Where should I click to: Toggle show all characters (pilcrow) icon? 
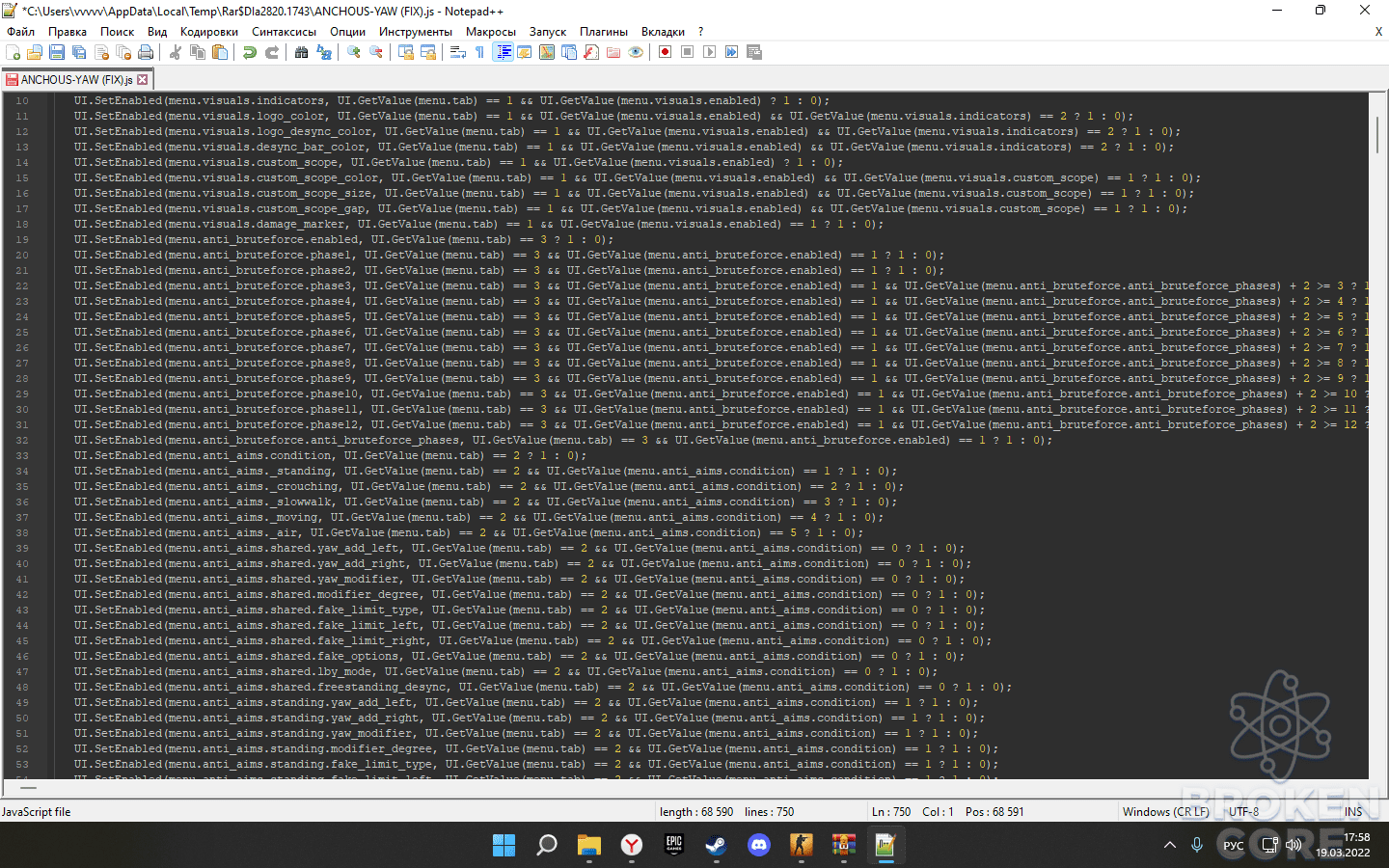coord(480,52)
